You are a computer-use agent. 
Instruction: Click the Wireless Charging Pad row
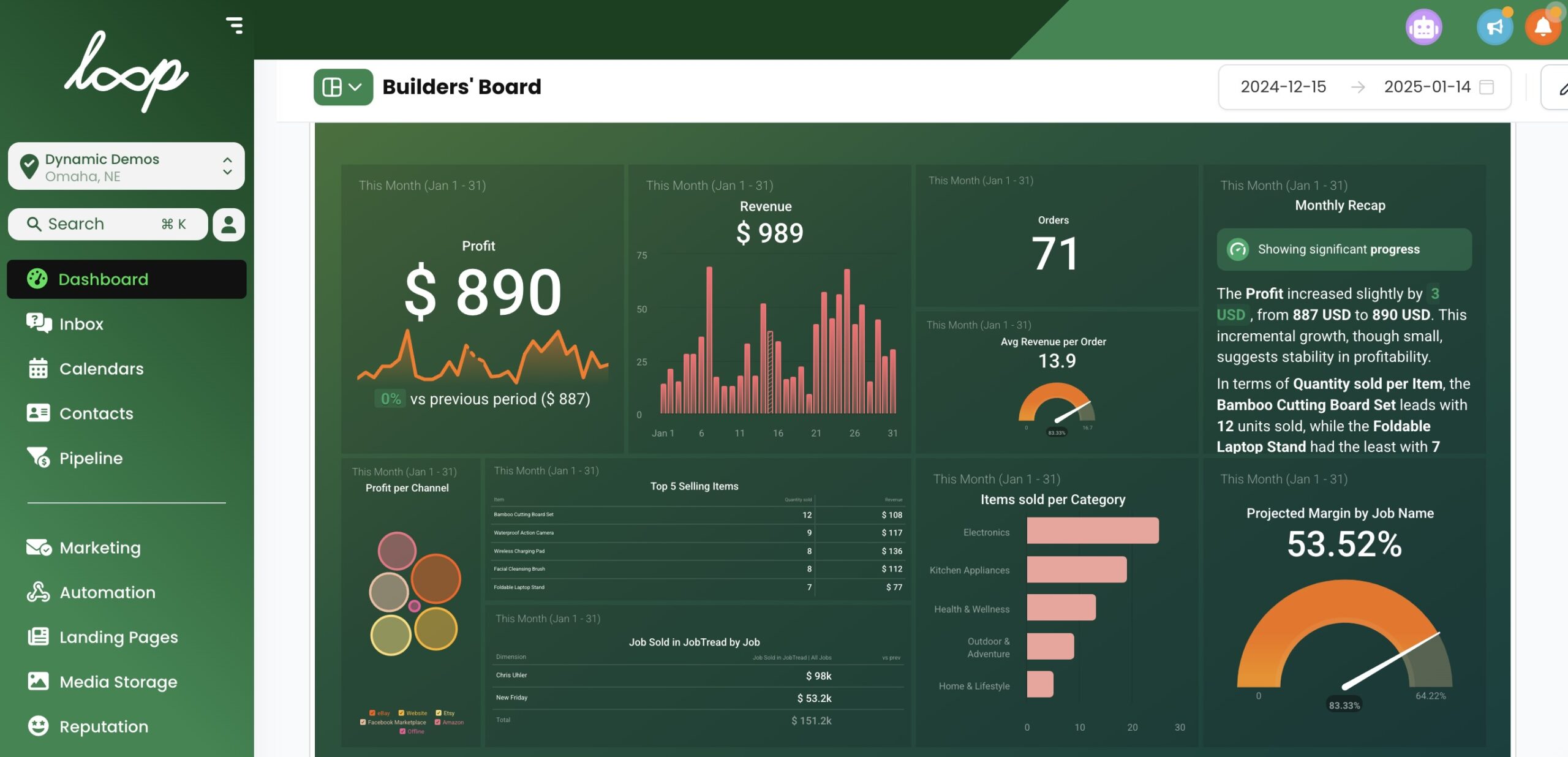coord(697,551)
